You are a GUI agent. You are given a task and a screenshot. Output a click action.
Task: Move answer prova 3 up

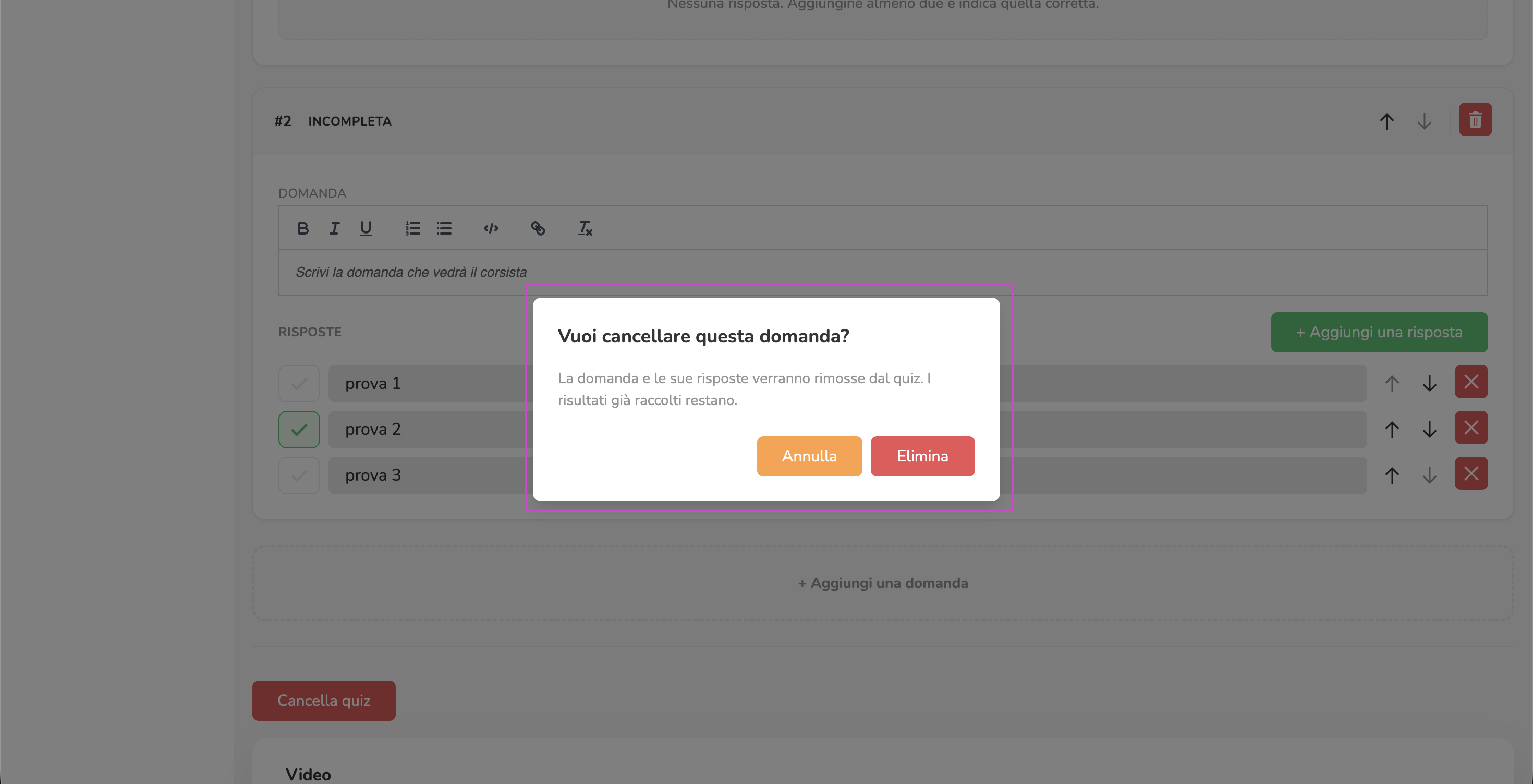pyautogui.click(x=1392, y=475)
